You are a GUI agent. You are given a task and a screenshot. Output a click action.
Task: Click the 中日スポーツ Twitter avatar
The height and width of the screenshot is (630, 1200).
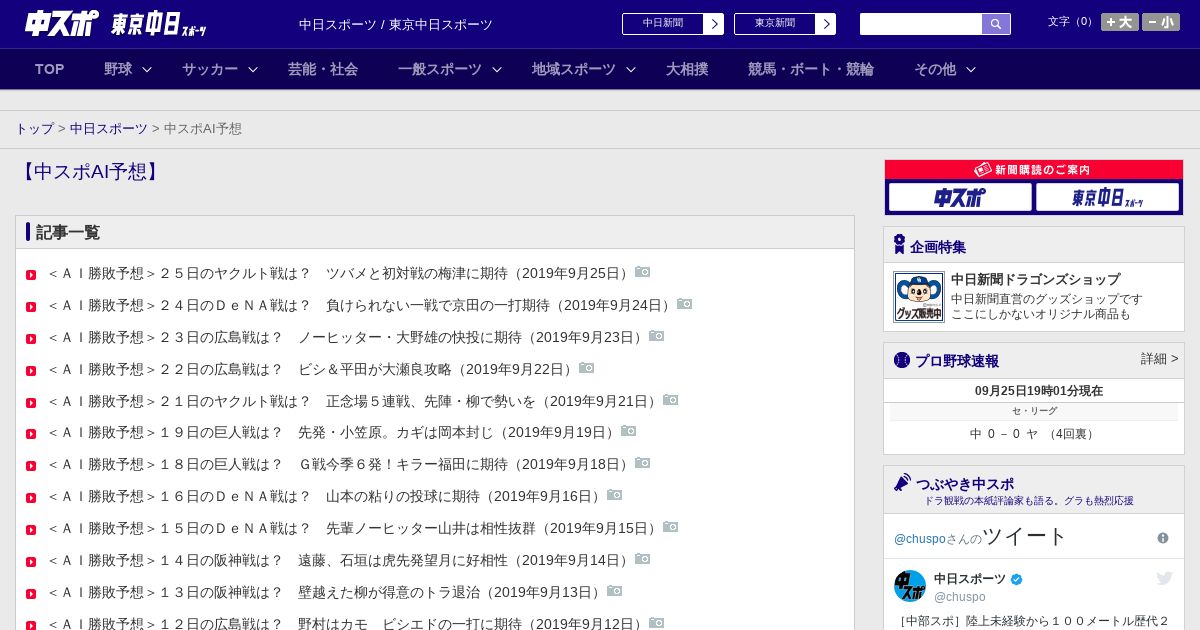pos(910,586)
